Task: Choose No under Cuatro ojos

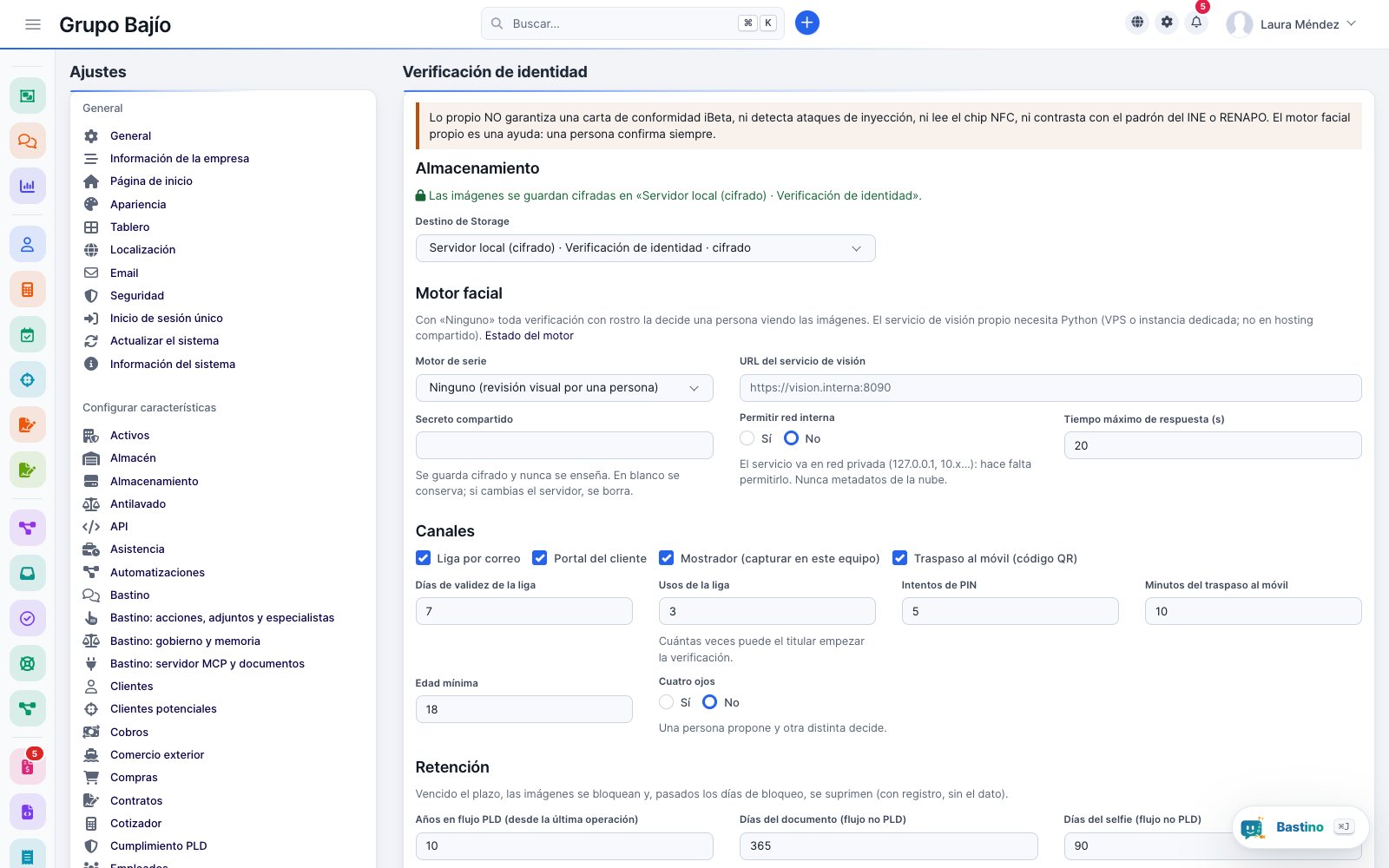Action: click(x=710, y=702)
